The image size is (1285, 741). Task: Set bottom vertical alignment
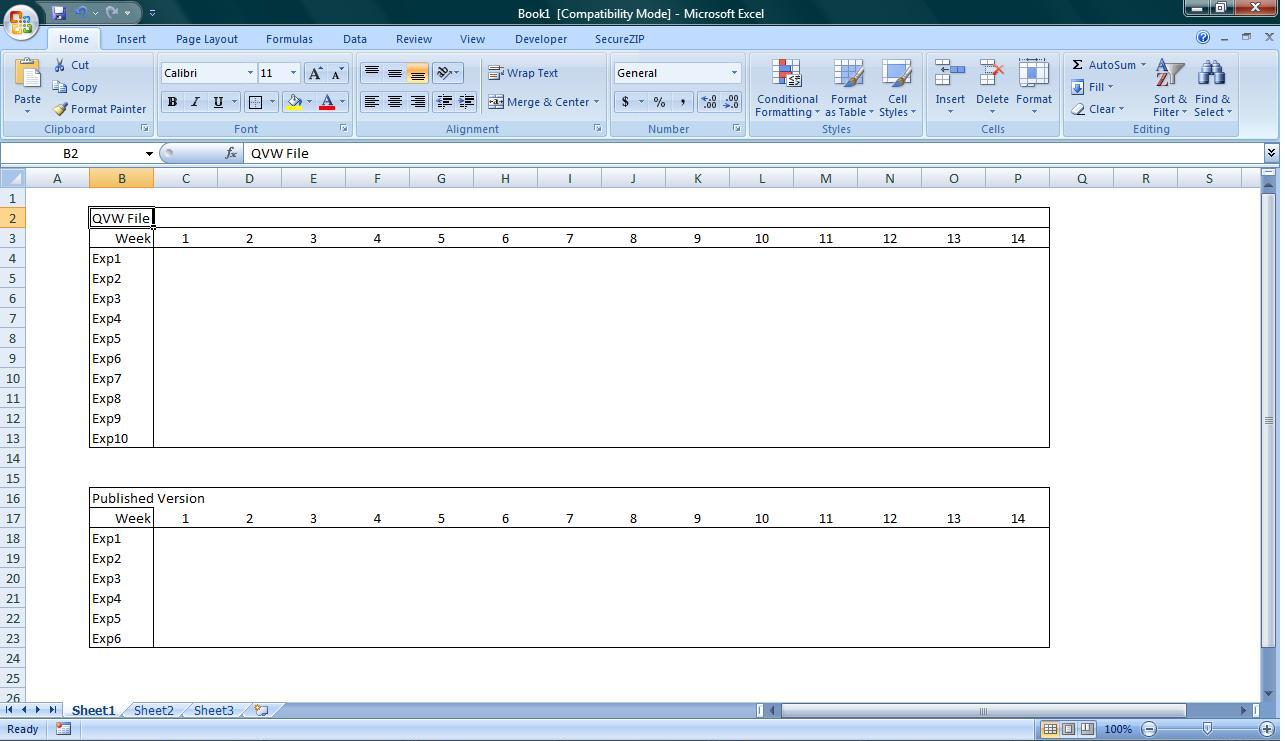click(x=417, y=73)
